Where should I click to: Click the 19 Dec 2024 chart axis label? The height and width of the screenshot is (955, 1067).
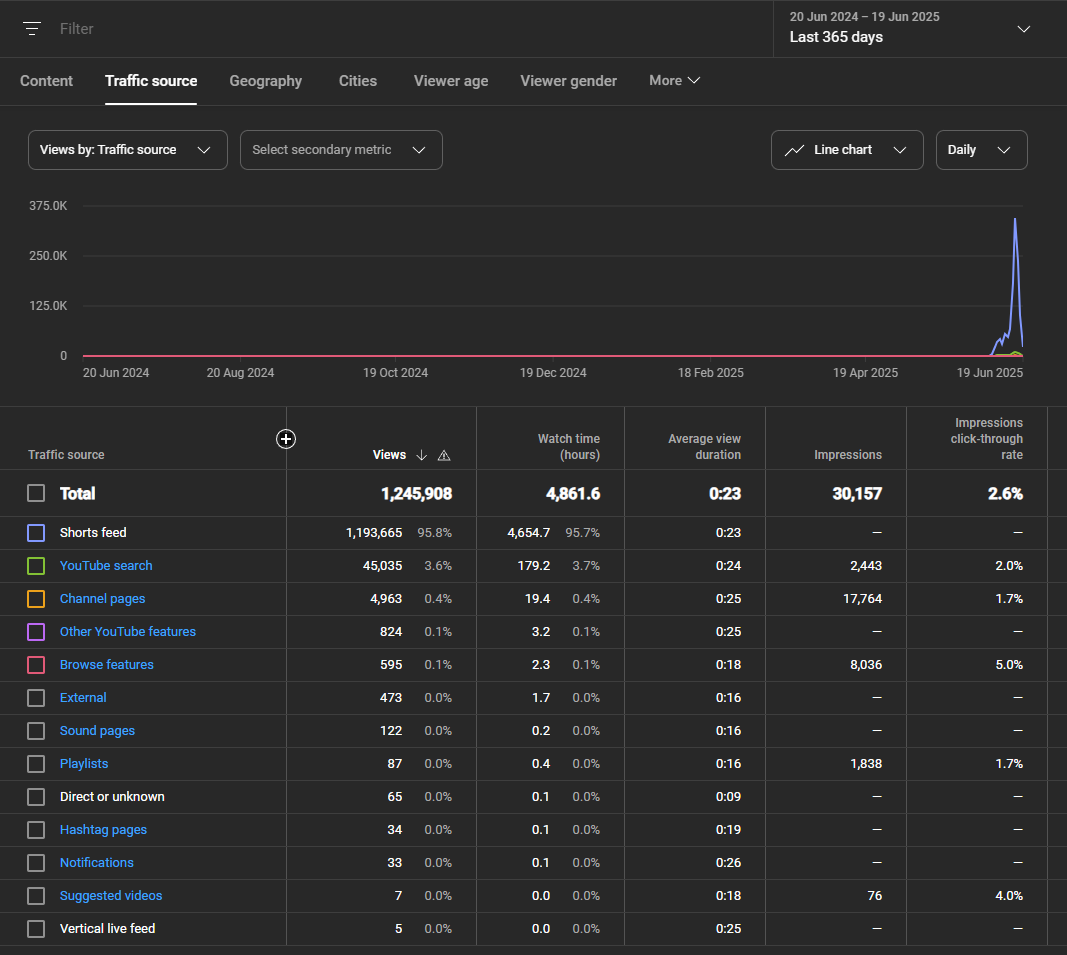[x=553, y=373]
